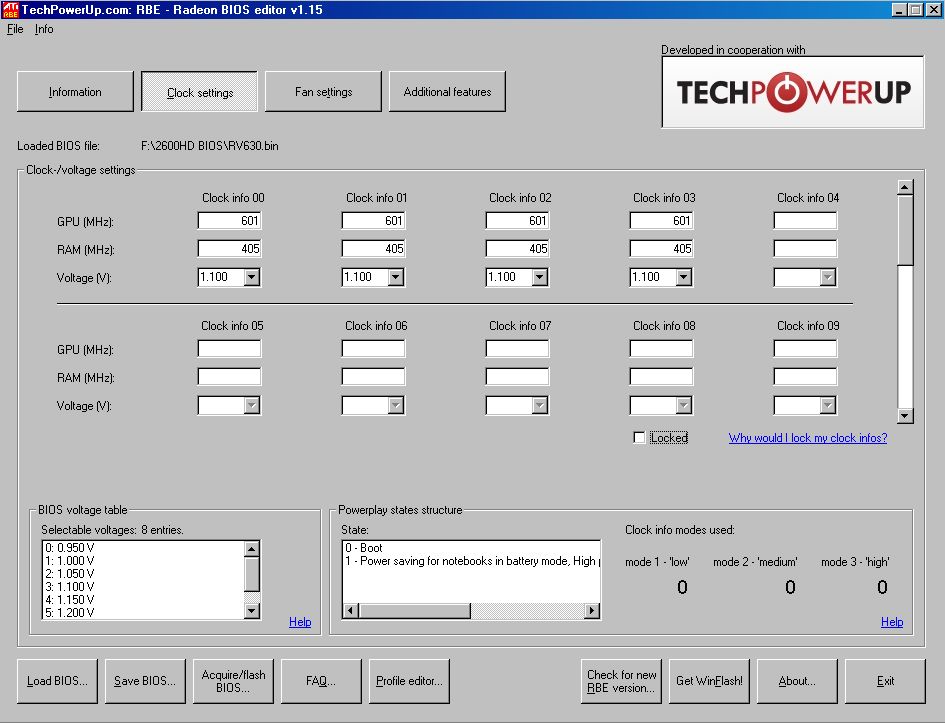Open the FAQ button
The height and width of the screenshot is (723, 945).
coord(321,681)
